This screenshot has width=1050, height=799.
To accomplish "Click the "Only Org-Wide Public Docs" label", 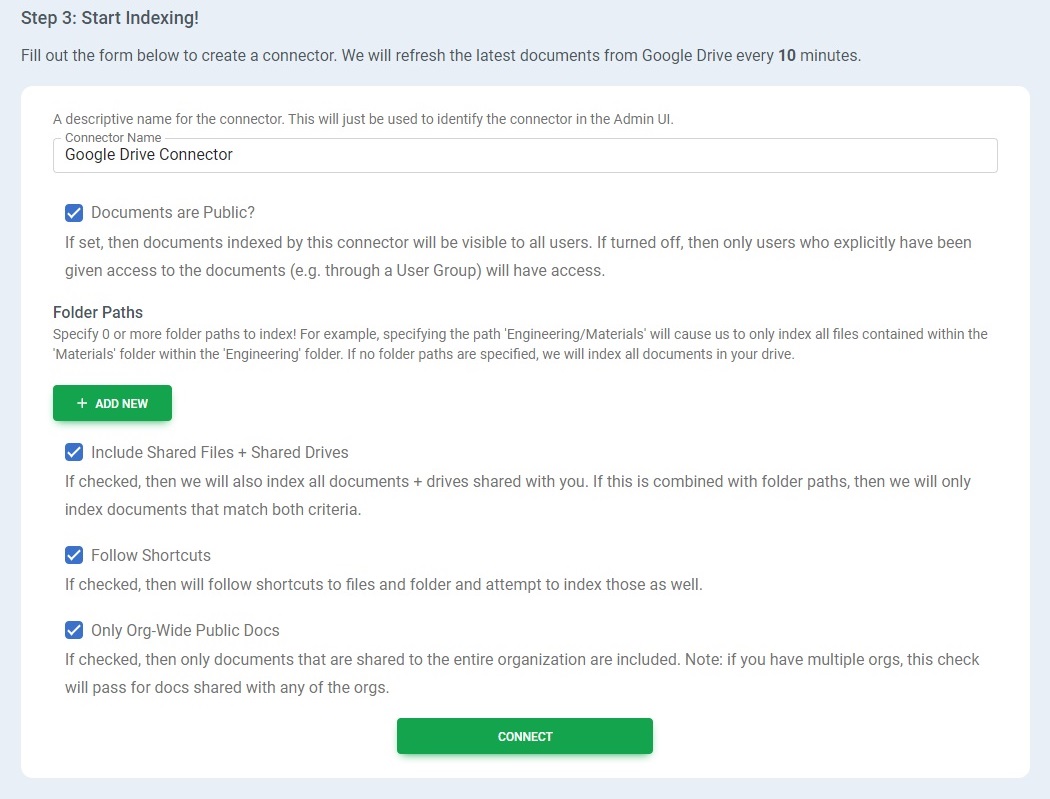I will pos(185,630).
